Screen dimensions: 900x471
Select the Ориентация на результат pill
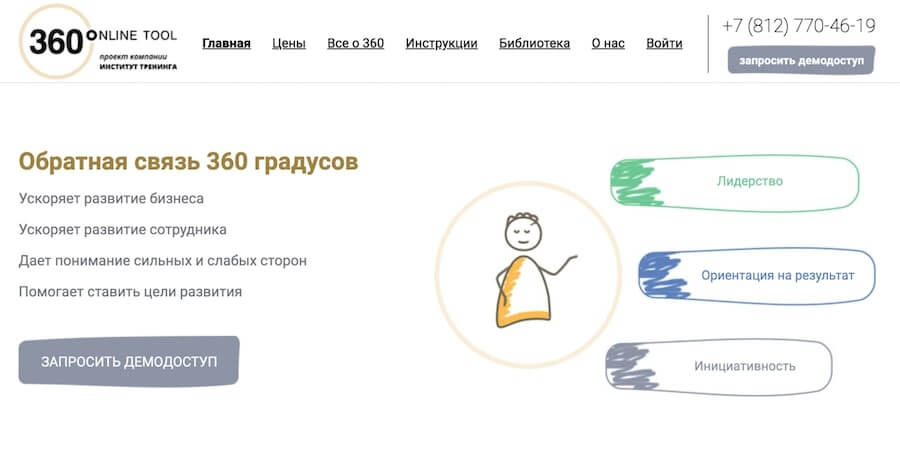tap(757, 276)
